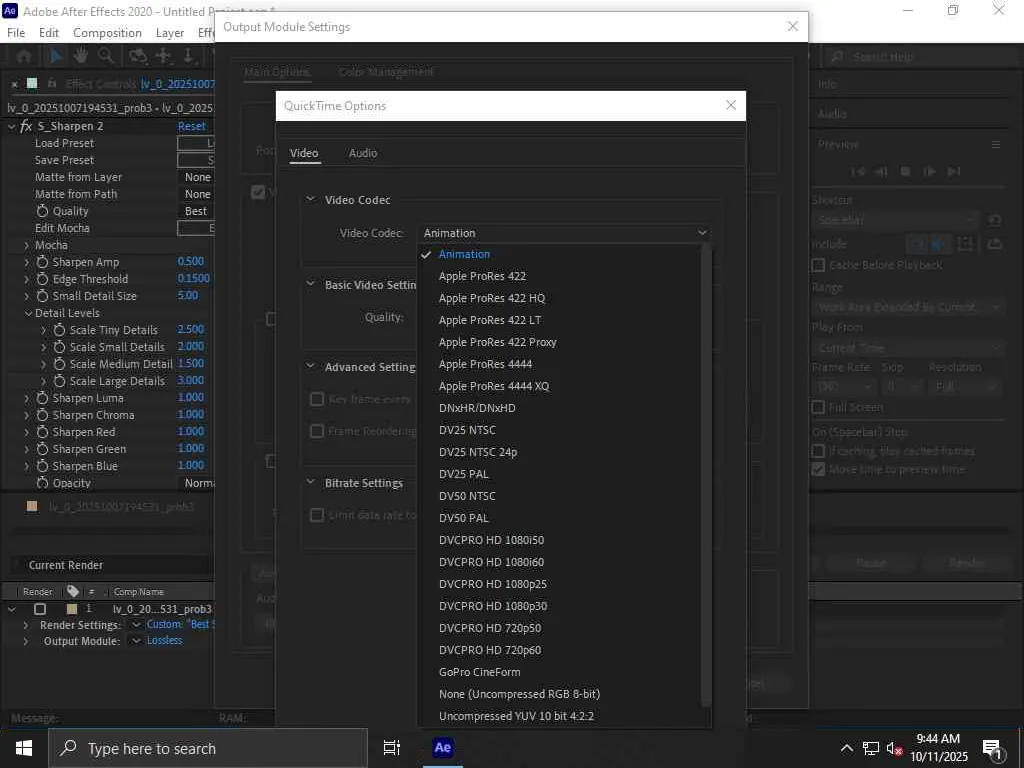Image resolution: width=1024 pixels, height=768 pixels.
Task: Choose Apple ProRes 4444 codec
Action: tap(485, 364)
